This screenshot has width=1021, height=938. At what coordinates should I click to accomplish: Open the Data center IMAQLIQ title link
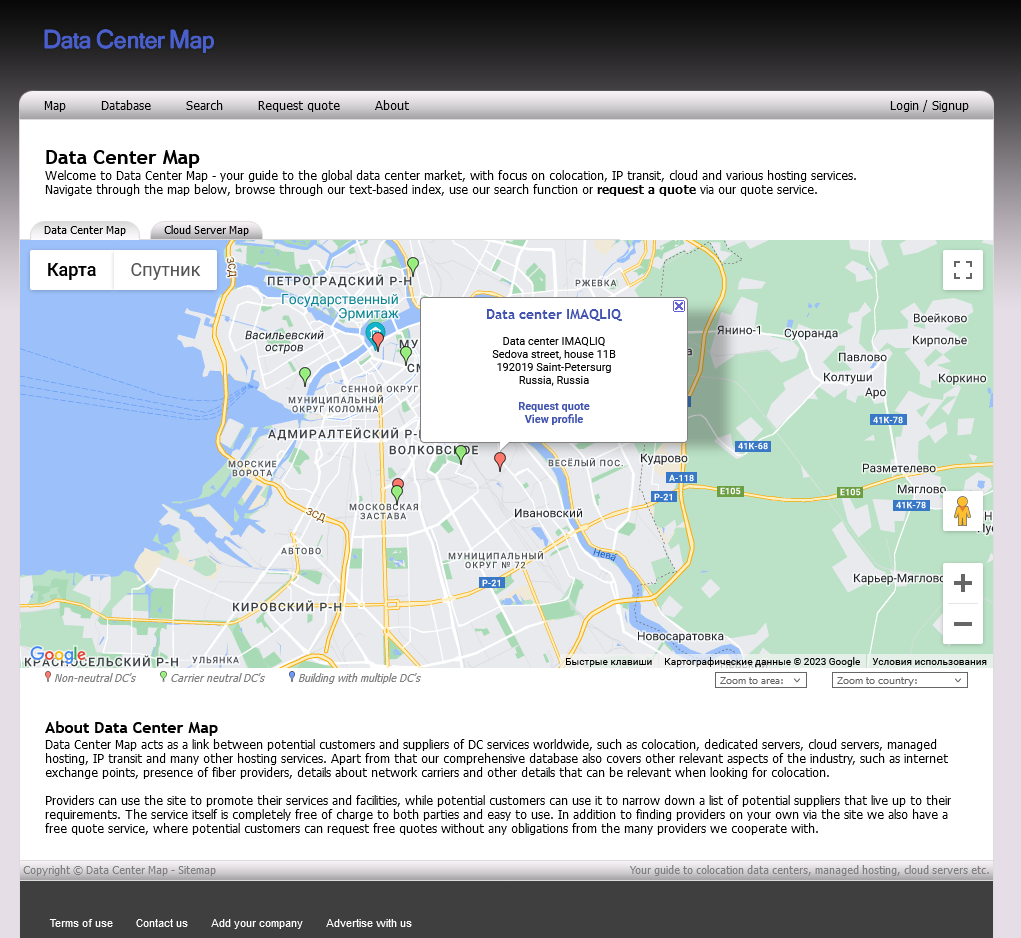coord(553,314)
